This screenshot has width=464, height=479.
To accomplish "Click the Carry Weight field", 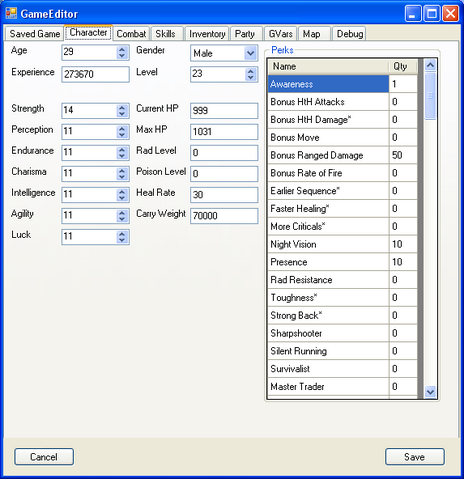I will coord(224,216).
